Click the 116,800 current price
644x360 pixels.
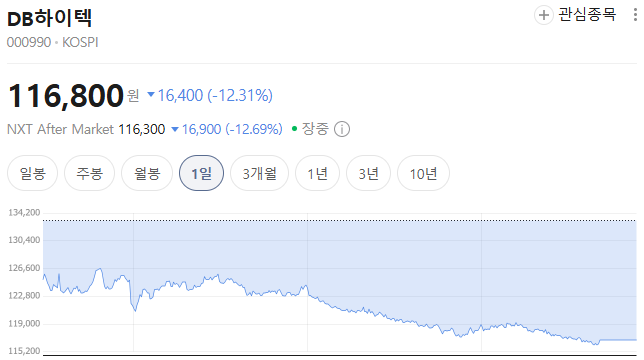pos(66,96)
